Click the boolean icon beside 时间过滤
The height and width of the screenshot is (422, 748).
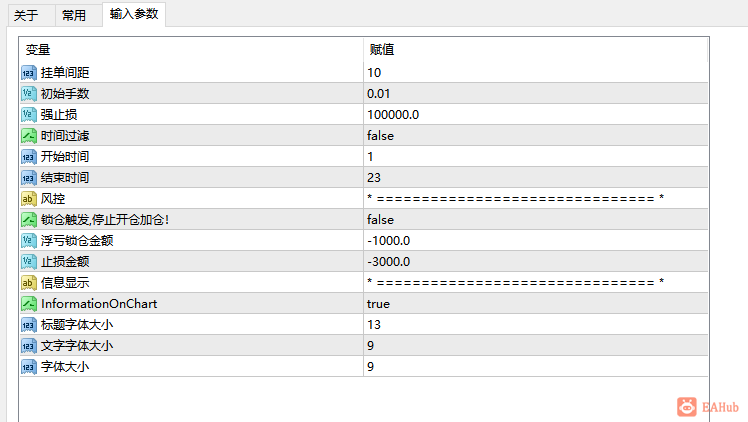tap(29, 136)
